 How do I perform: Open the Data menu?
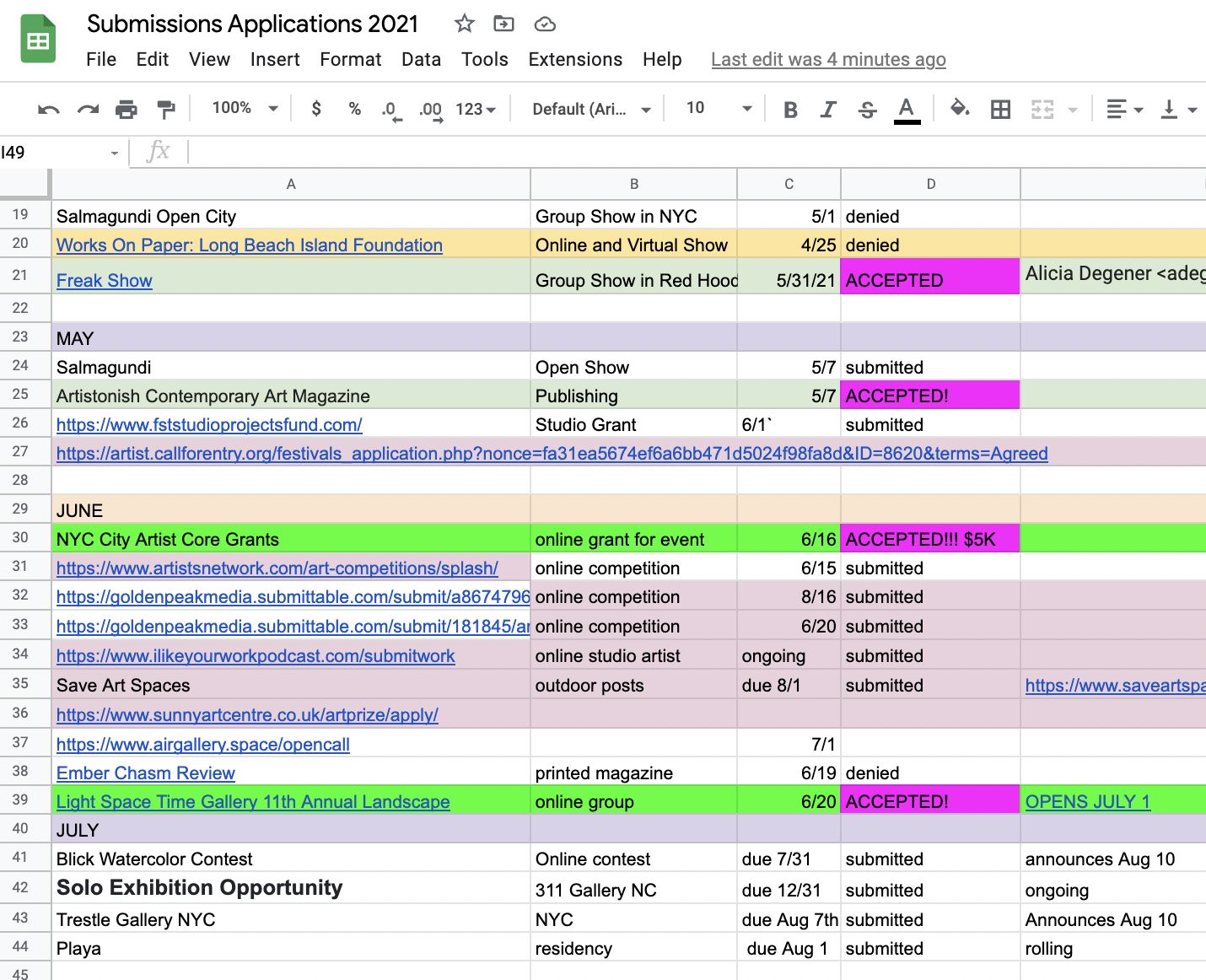coord(422,59)
